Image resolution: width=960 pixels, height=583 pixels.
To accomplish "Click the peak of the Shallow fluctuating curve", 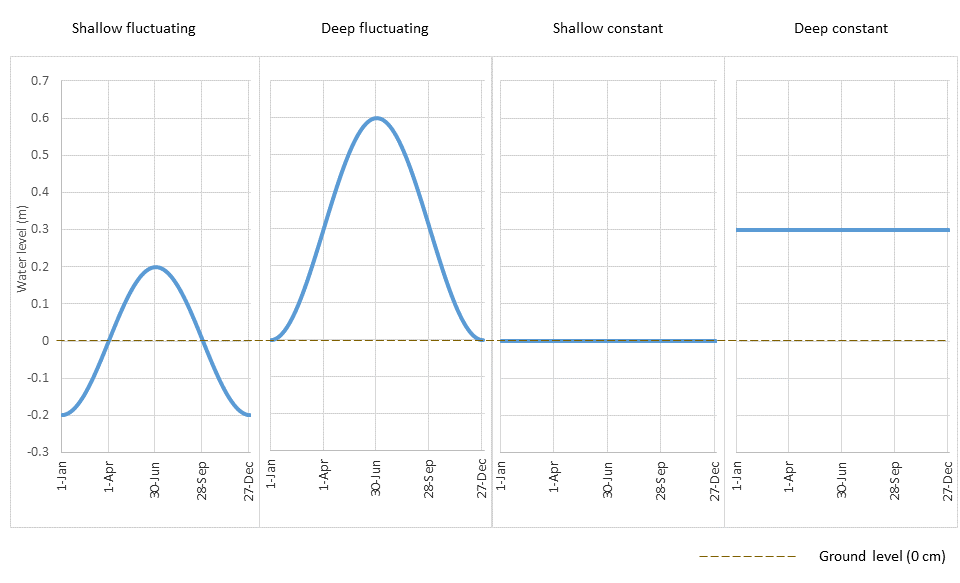I will pos(155,267).
